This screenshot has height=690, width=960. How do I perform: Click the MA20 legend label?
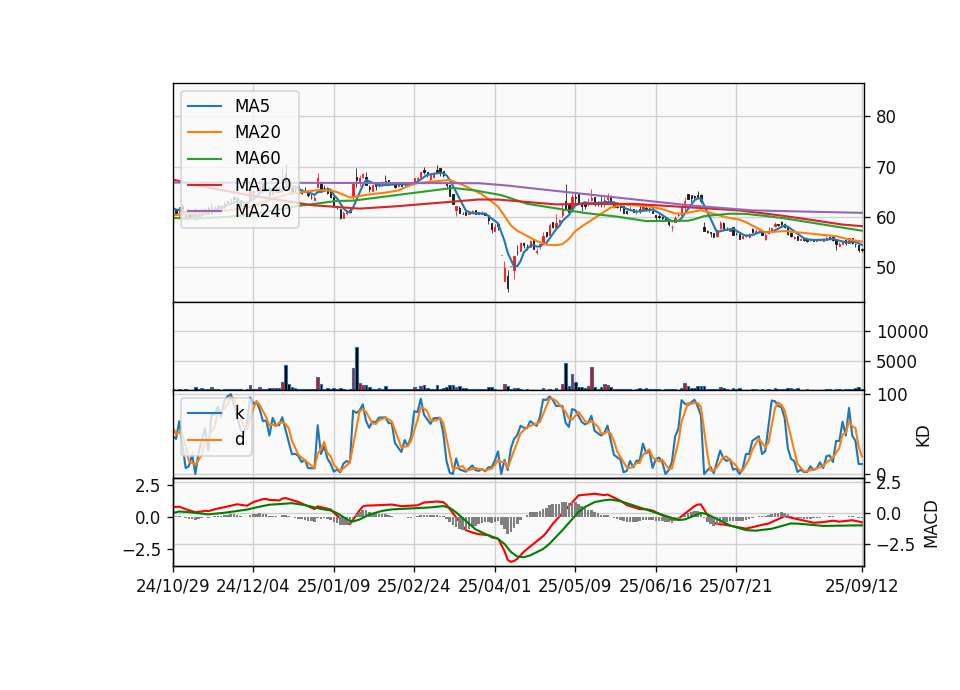tap(257, 132)
